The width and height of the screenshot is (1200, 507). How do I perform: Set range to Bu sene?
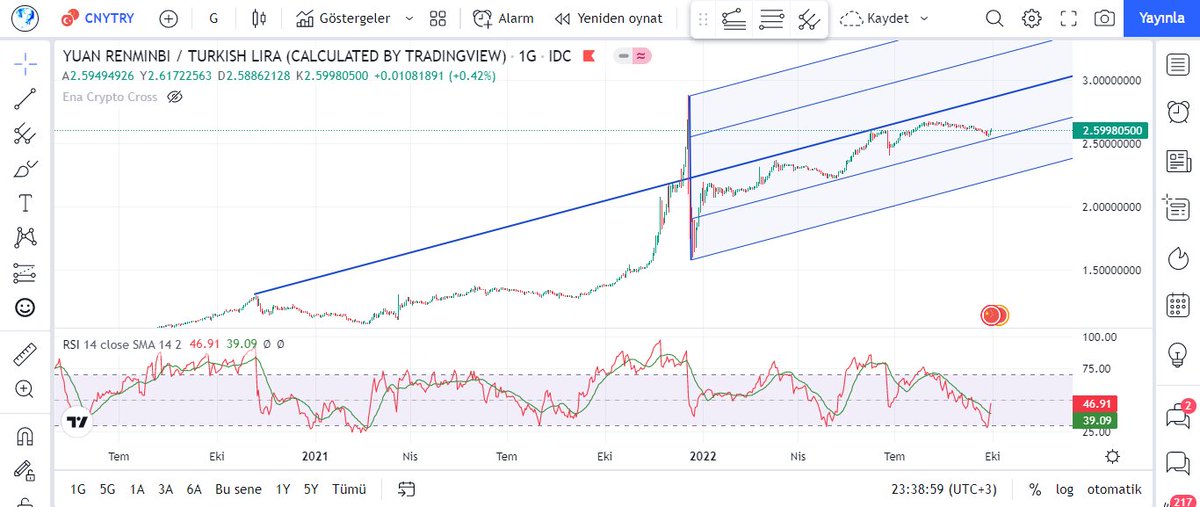pos(238,489)
